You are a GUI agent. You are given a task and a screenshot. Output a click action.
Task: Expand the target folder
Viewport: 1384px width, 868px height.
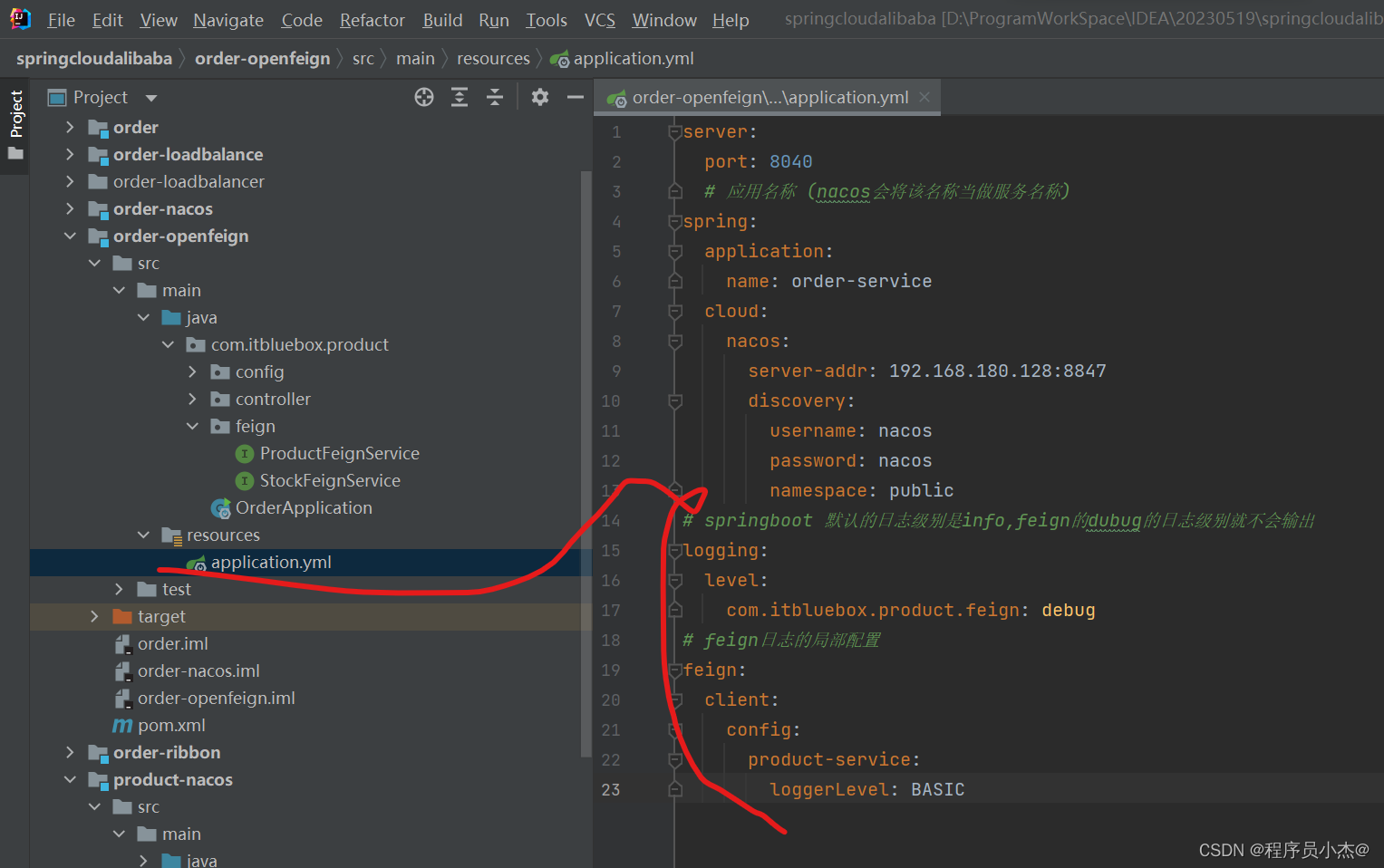point(94,616)
